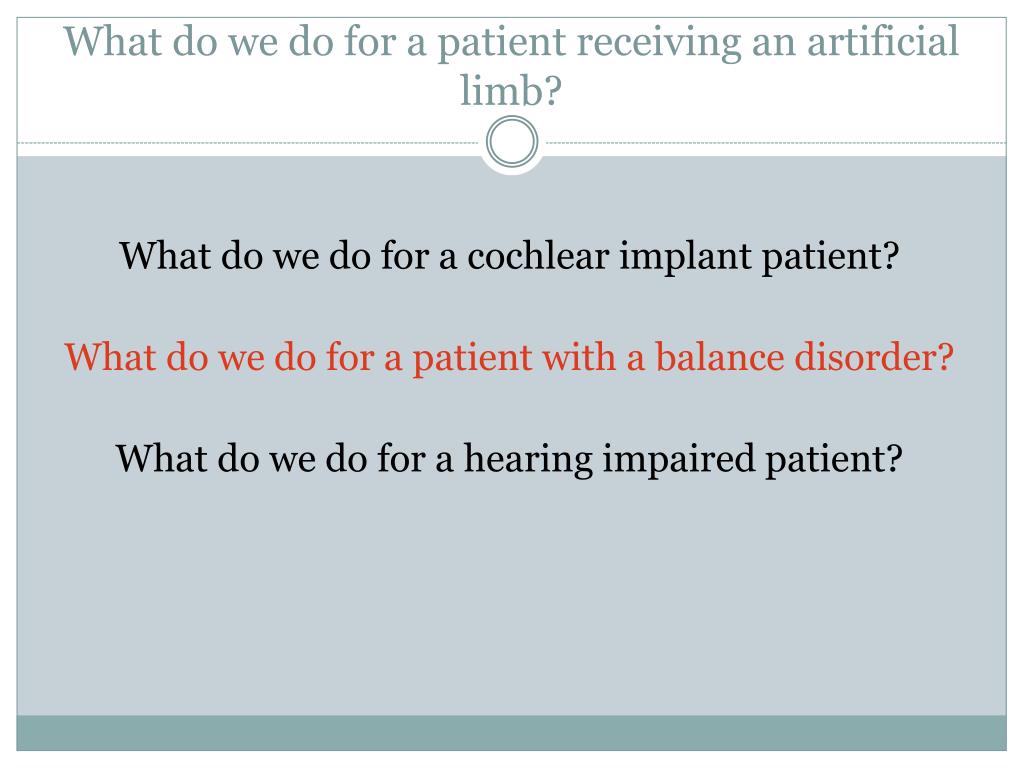Click the first "What" in the slide title
The width and height of the screenshot is (1024, 768).
(112, 42)
